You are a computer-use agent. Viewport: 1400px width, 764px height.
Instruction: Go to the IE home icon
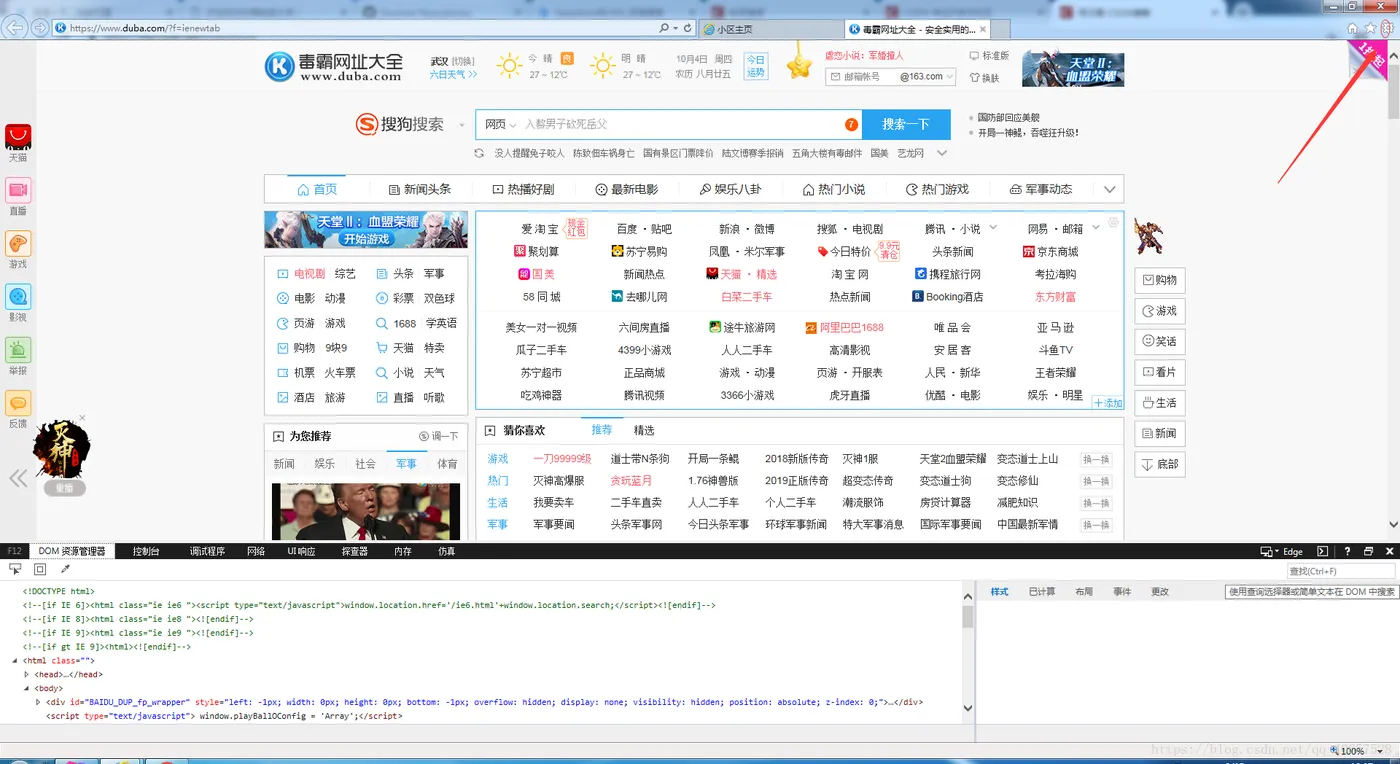pos(1352,28)
